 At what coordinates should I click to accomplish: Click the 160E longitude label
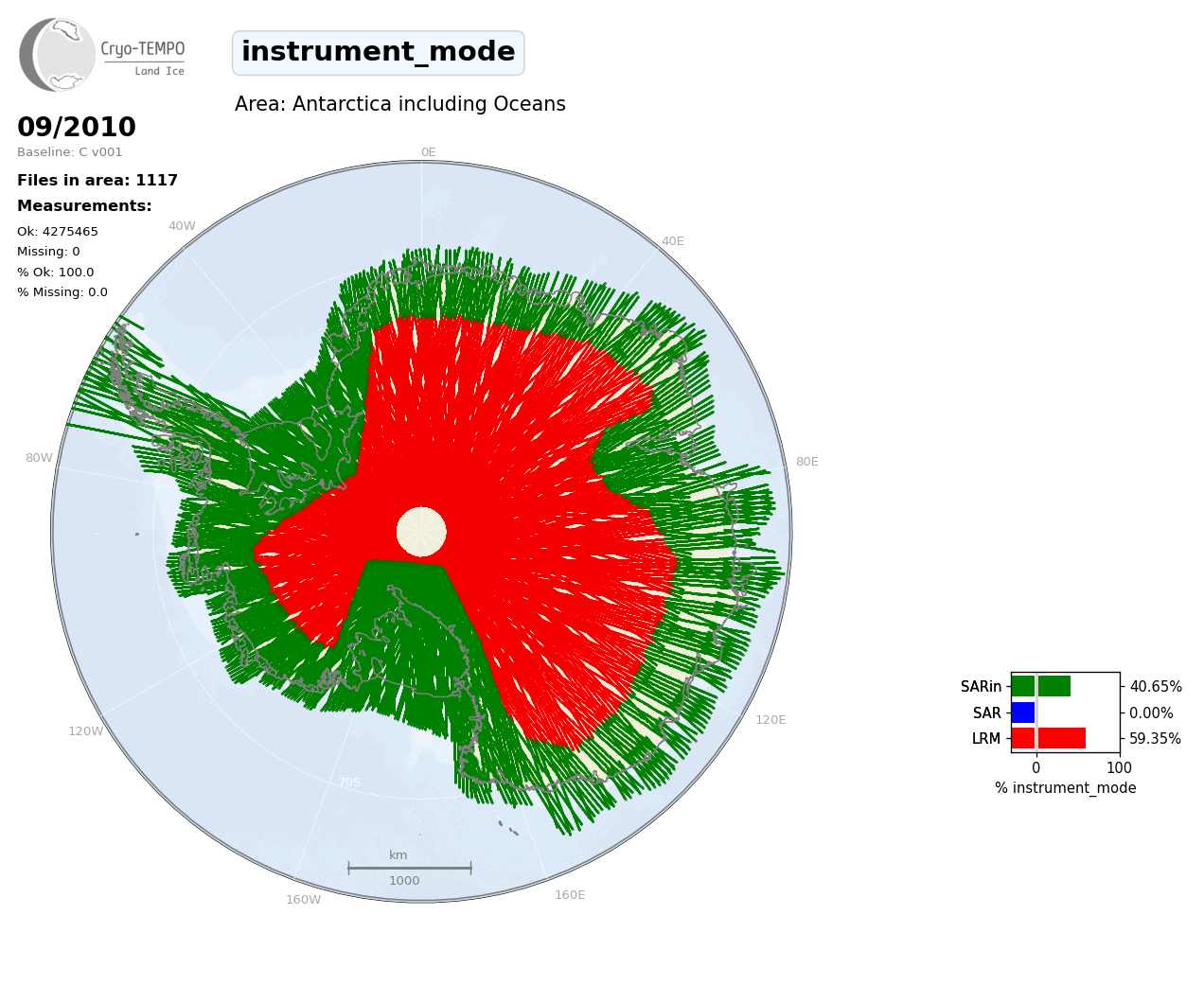point(570,895)
